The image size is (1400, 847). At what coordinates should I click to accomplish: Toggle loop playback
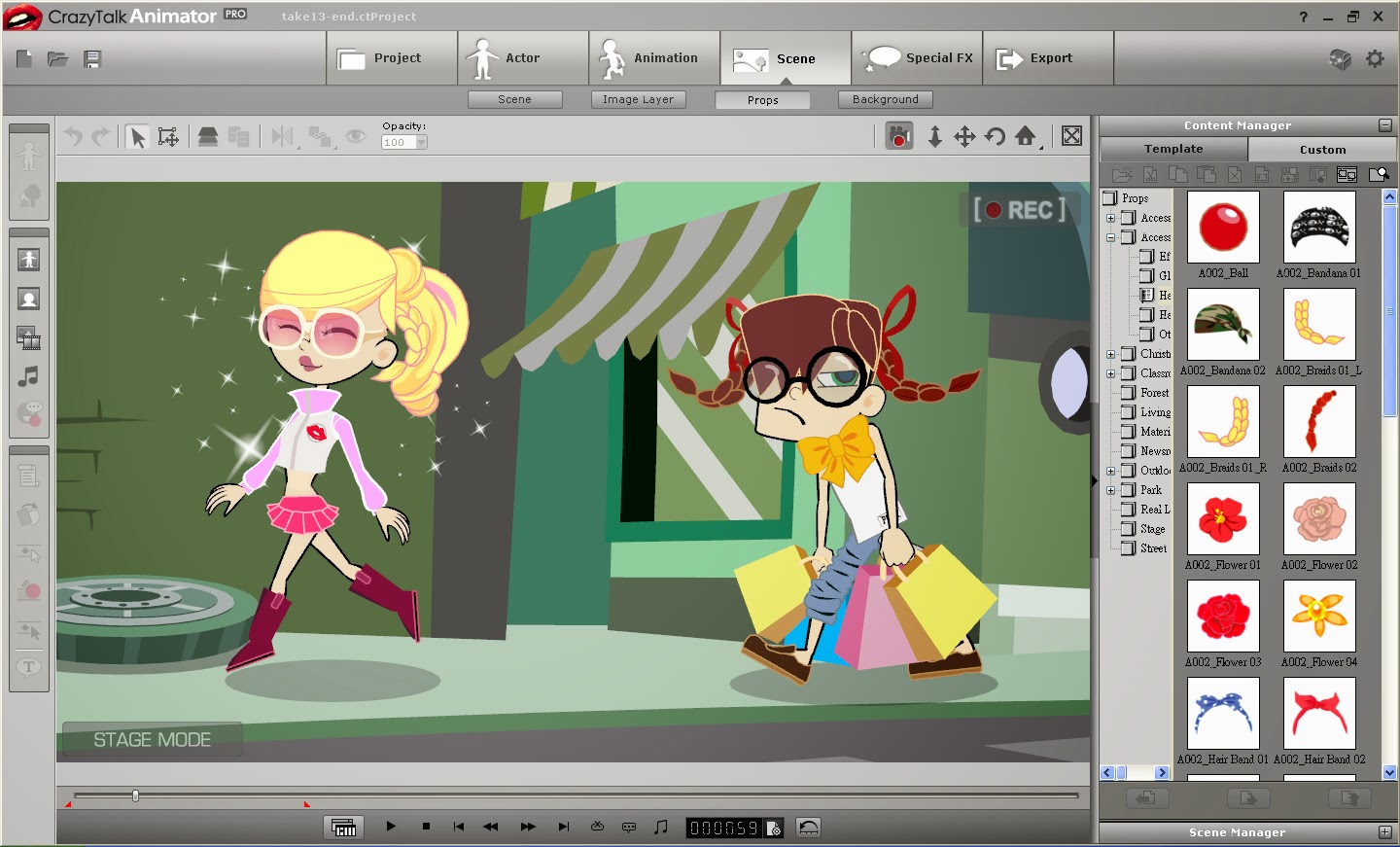[x=598, y=827]
